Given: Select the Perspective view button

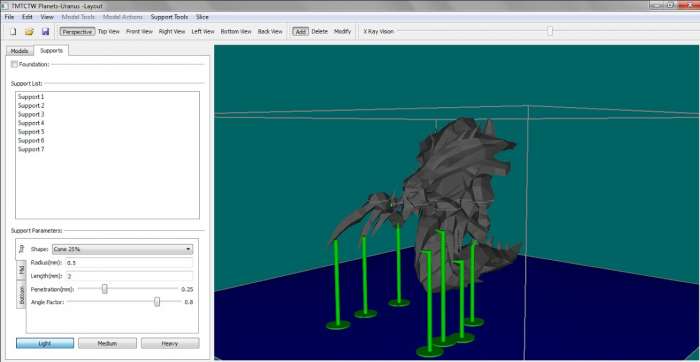Looking at the screenshot, I should tap(77, 32).
